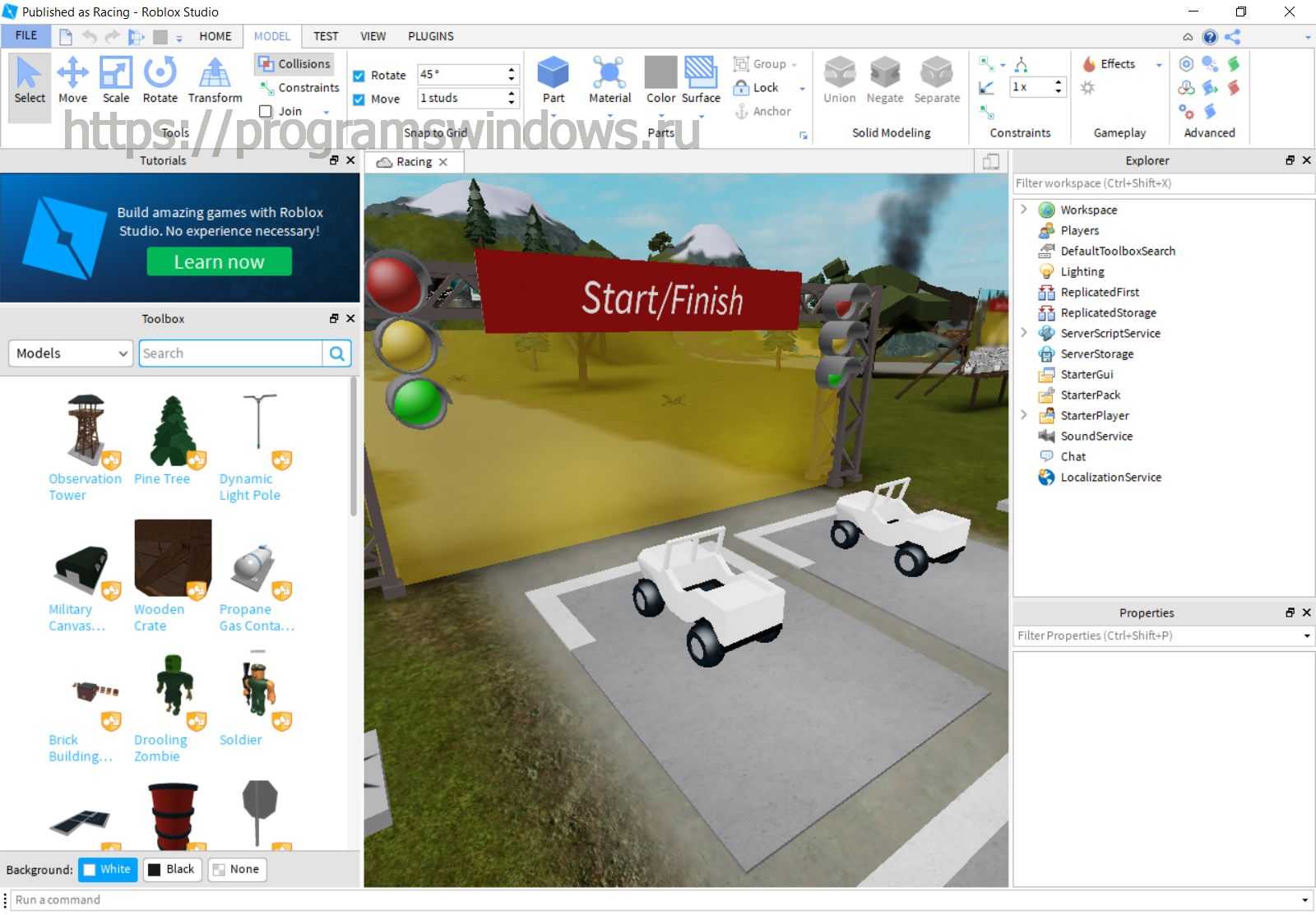1316x915 pixels.
Task: Increase the move studs stepper
Action: click(512, 94)
